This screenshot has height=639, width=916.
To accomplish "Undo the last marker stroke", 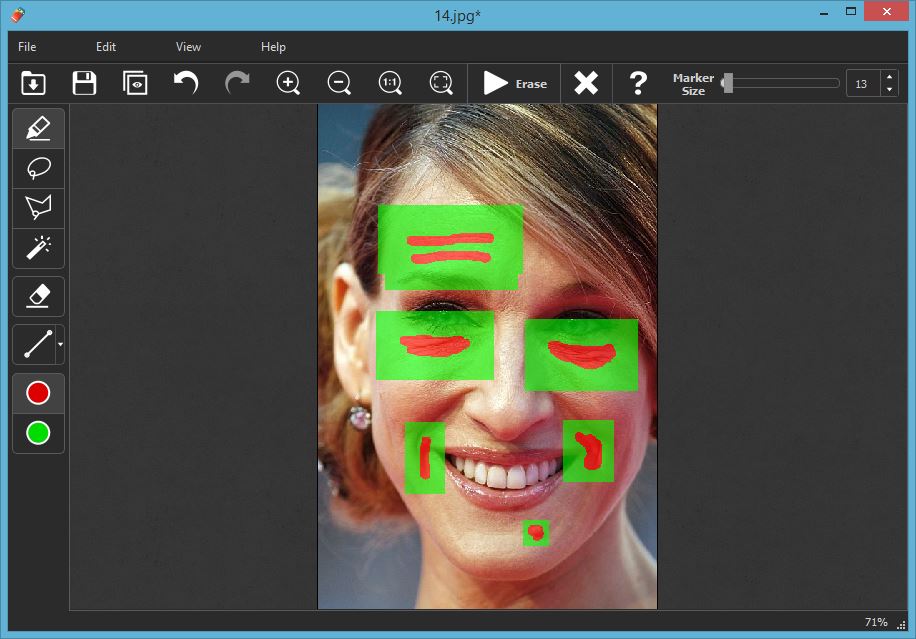I will pyautogui.click(x=185, y=83).
